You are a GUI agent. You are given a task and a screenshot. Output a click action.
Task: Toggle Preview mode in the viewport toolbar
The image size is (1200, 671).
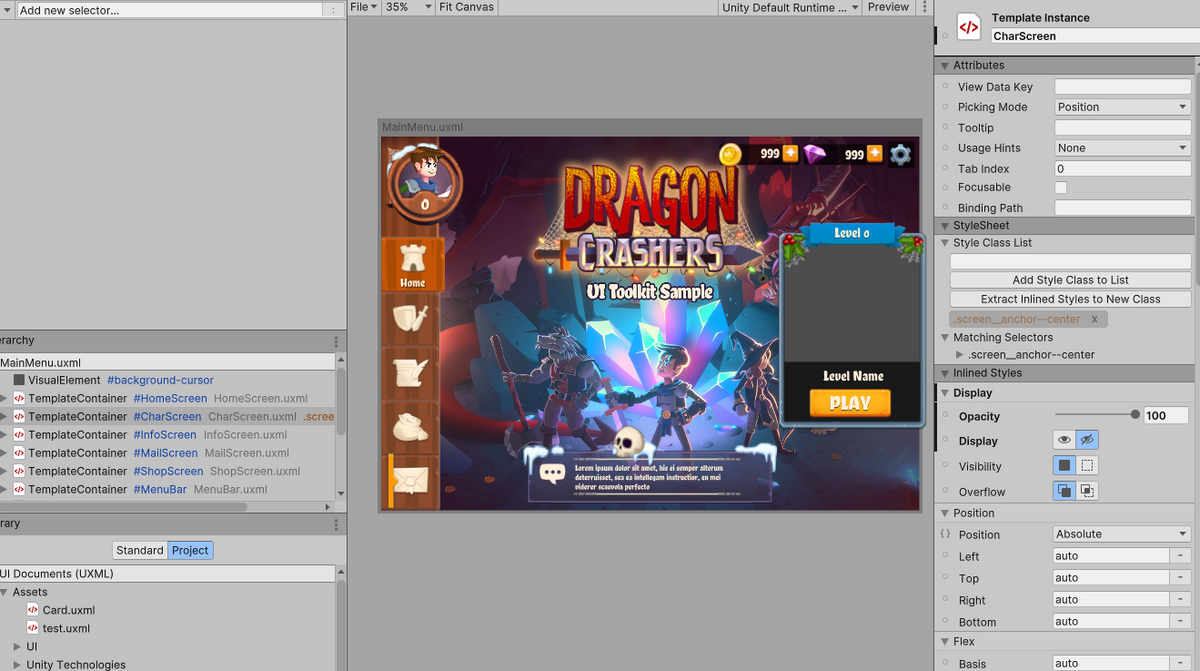point(888,7)
